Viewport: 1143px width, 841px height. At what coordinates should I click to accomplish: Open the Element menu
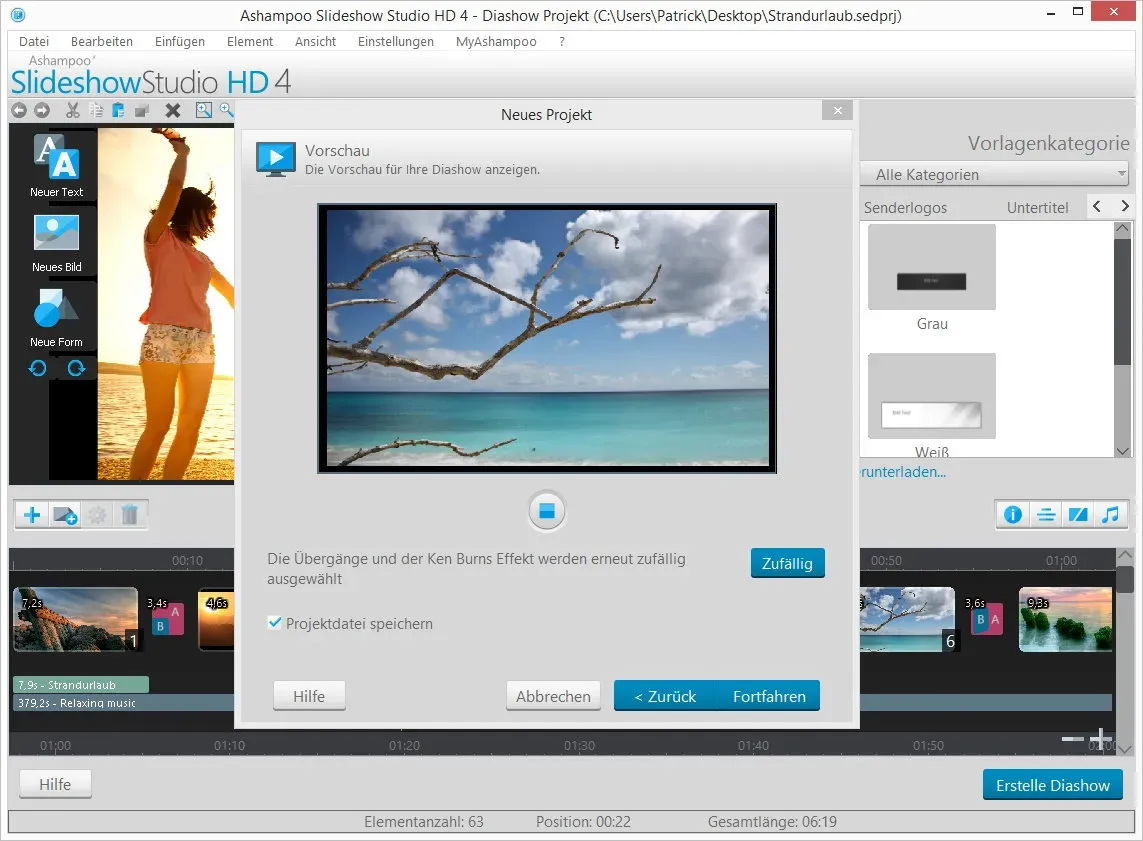click(x=249, y=42)
